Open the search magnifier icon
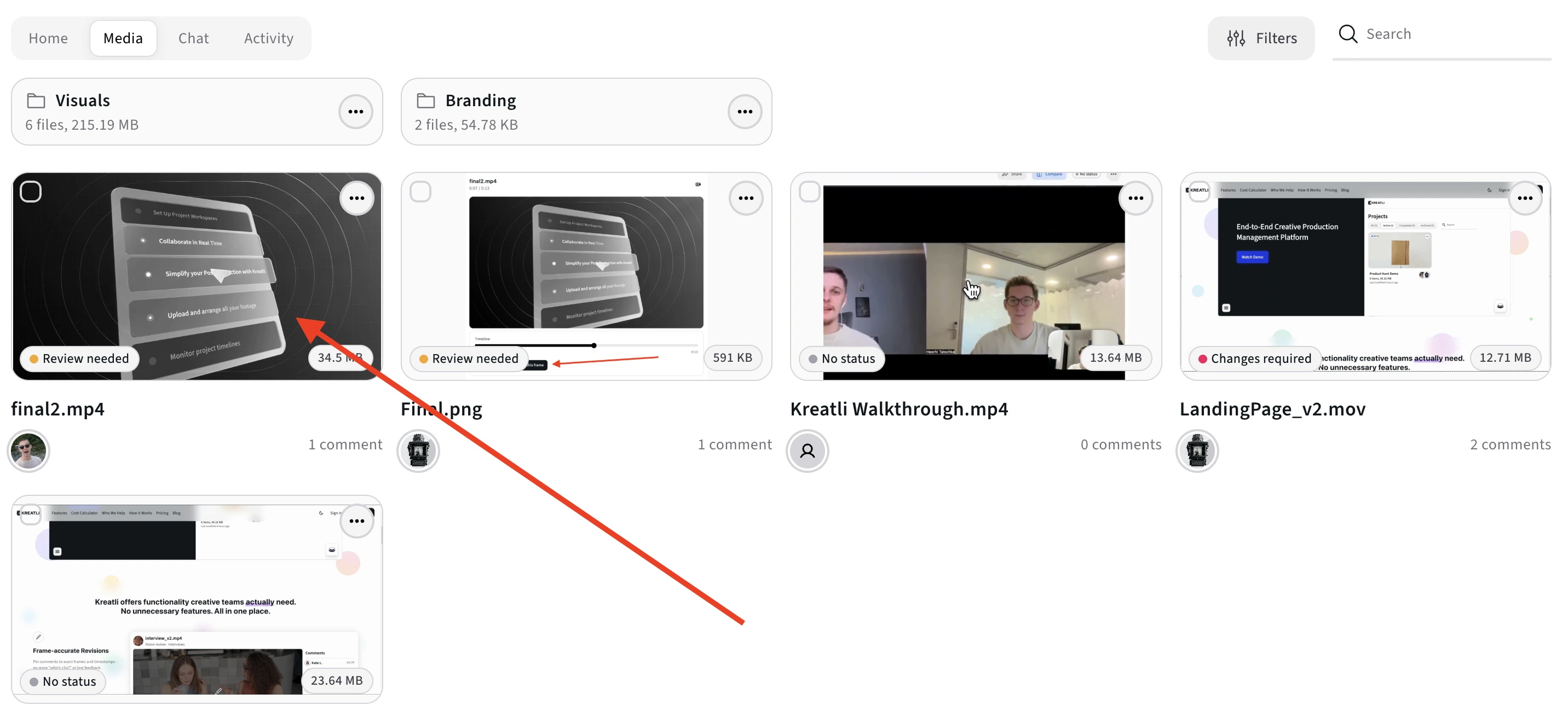The height and width of the screenshot is (717, 1568). coord(1348,34)
